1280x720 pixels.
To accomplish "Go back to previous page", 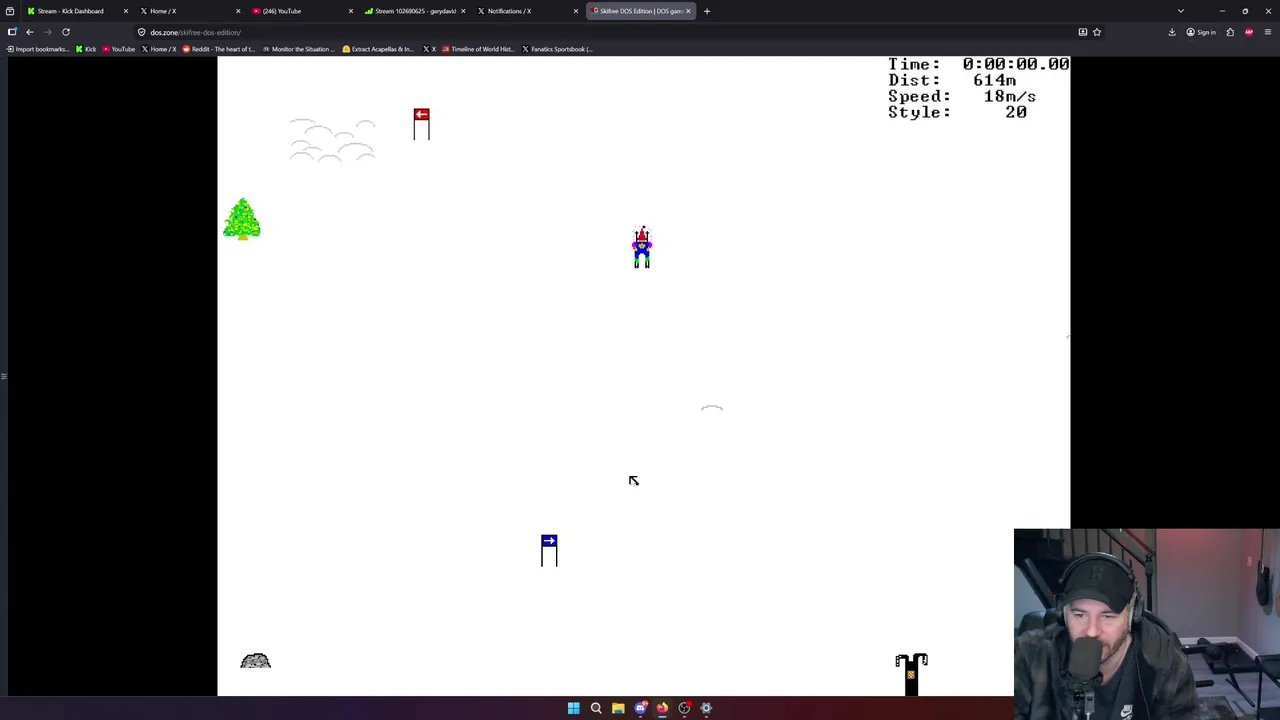I will tap(30, 32).
